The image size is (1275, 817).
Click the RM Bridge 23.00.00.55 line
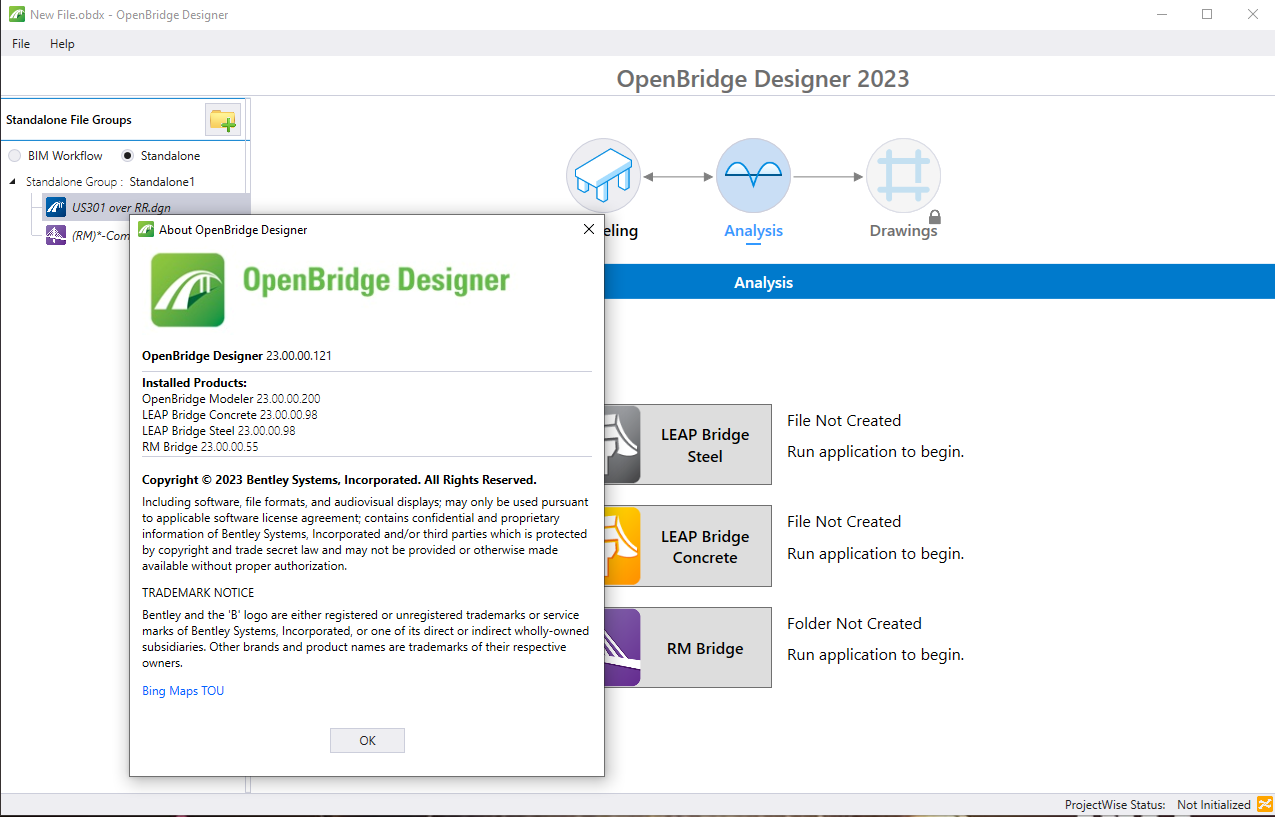pos(200,447)
